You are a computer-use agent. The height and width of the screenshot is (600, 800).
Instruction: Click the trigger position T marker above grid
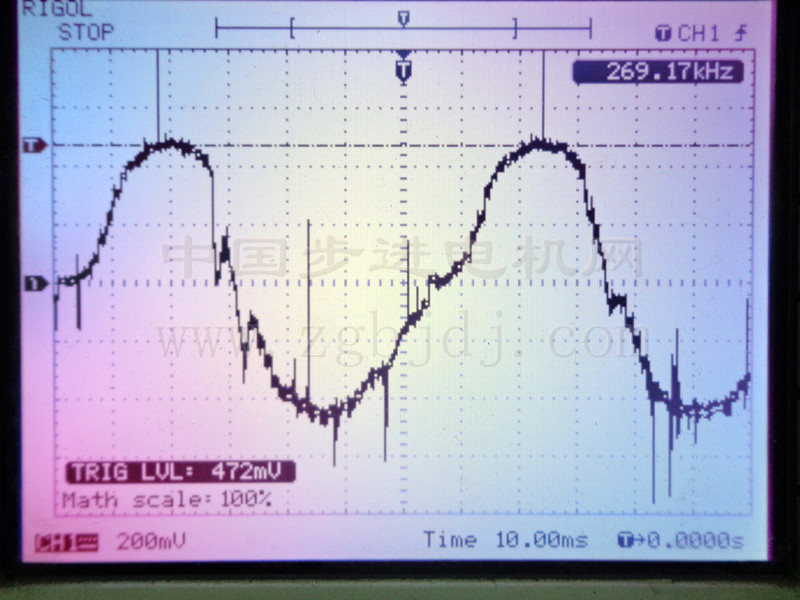click(403, 70)
